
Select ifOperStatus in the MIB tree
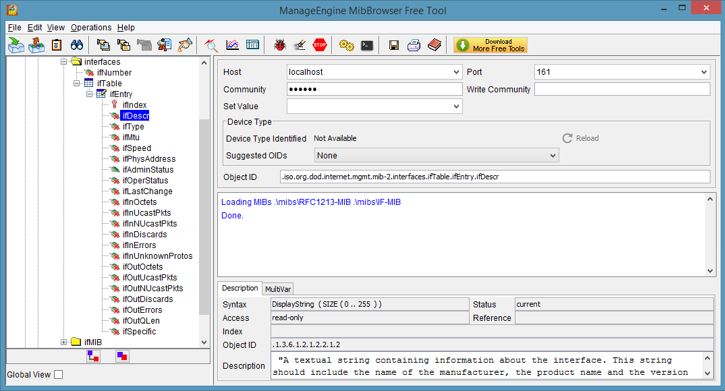(145, 180)
